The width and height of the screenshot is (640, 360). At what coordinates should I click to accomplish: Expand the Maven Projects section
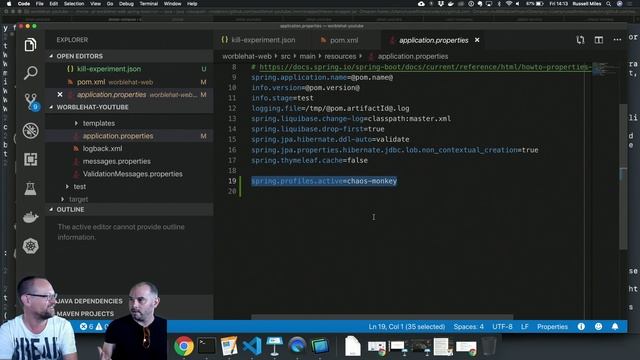coord(85,313)
